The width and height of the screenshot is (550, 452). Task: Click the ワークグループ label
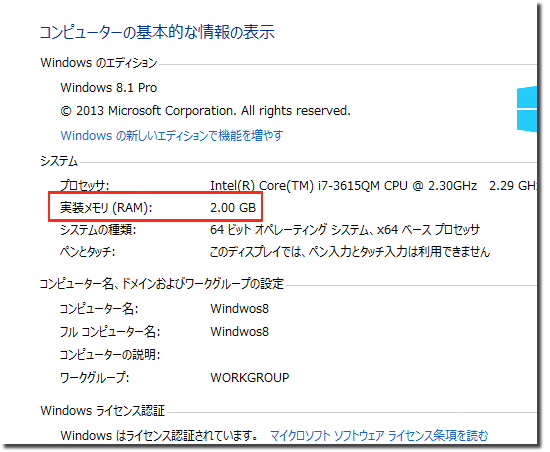pos(94,378)
